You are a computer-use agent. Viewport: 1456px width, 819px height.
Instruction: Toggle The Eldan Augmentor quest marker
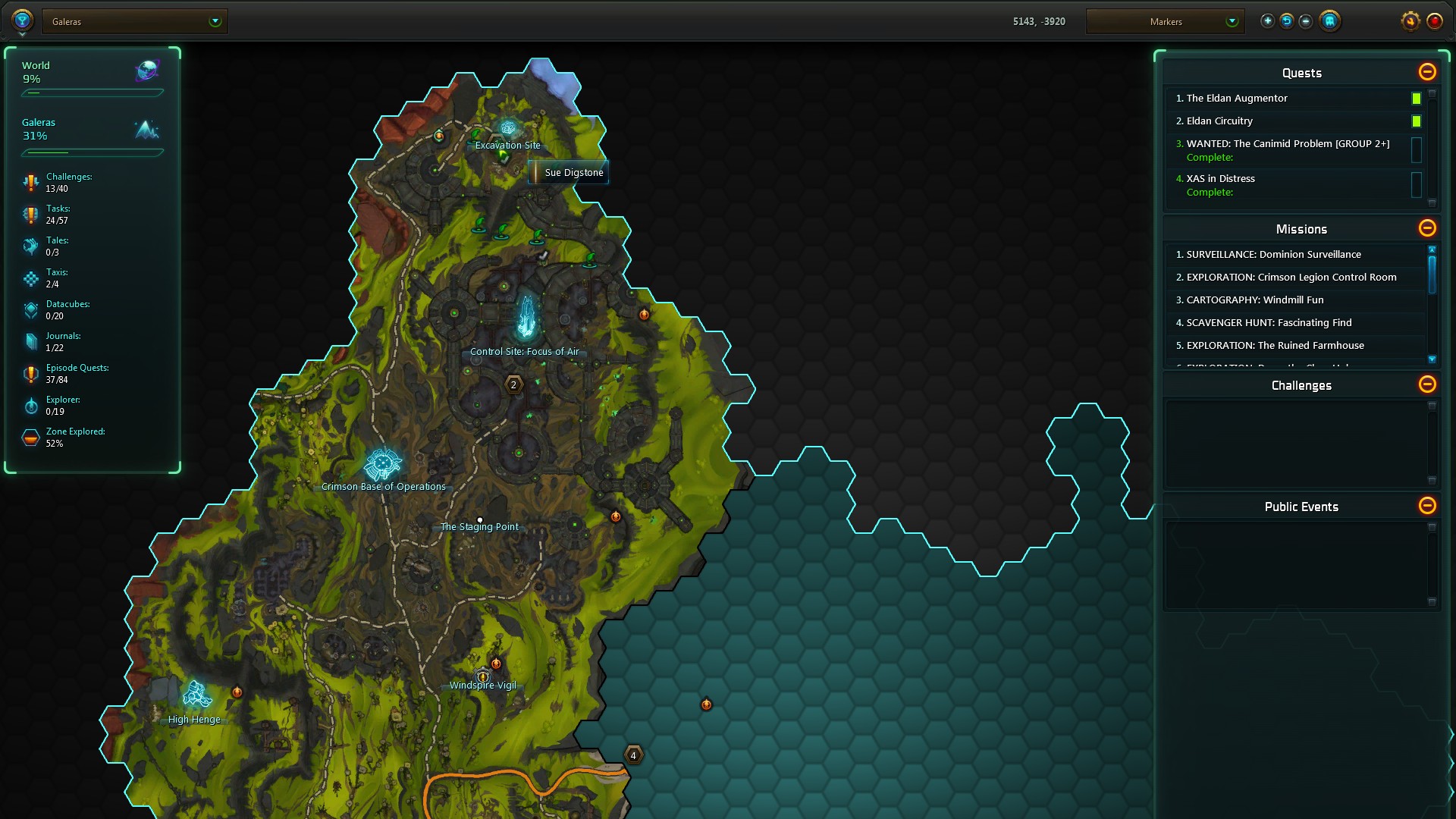pos(1416,99)
